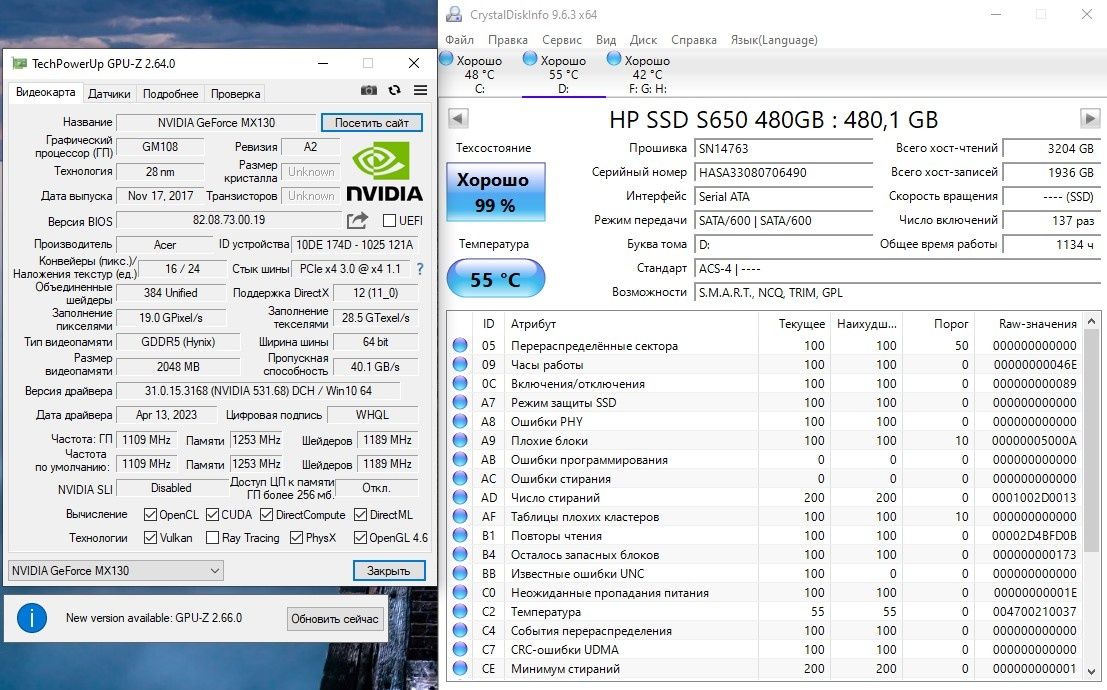Click the serial number field HASA33080706490
Image resolution: width=1107 pixels, height=690 pixels.
[783, 172]
